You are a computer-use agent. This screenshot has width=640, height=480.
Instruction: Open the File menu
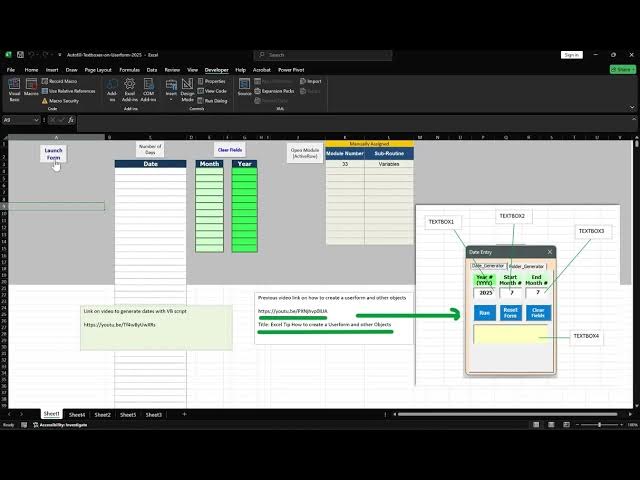[x=11, y=70]
